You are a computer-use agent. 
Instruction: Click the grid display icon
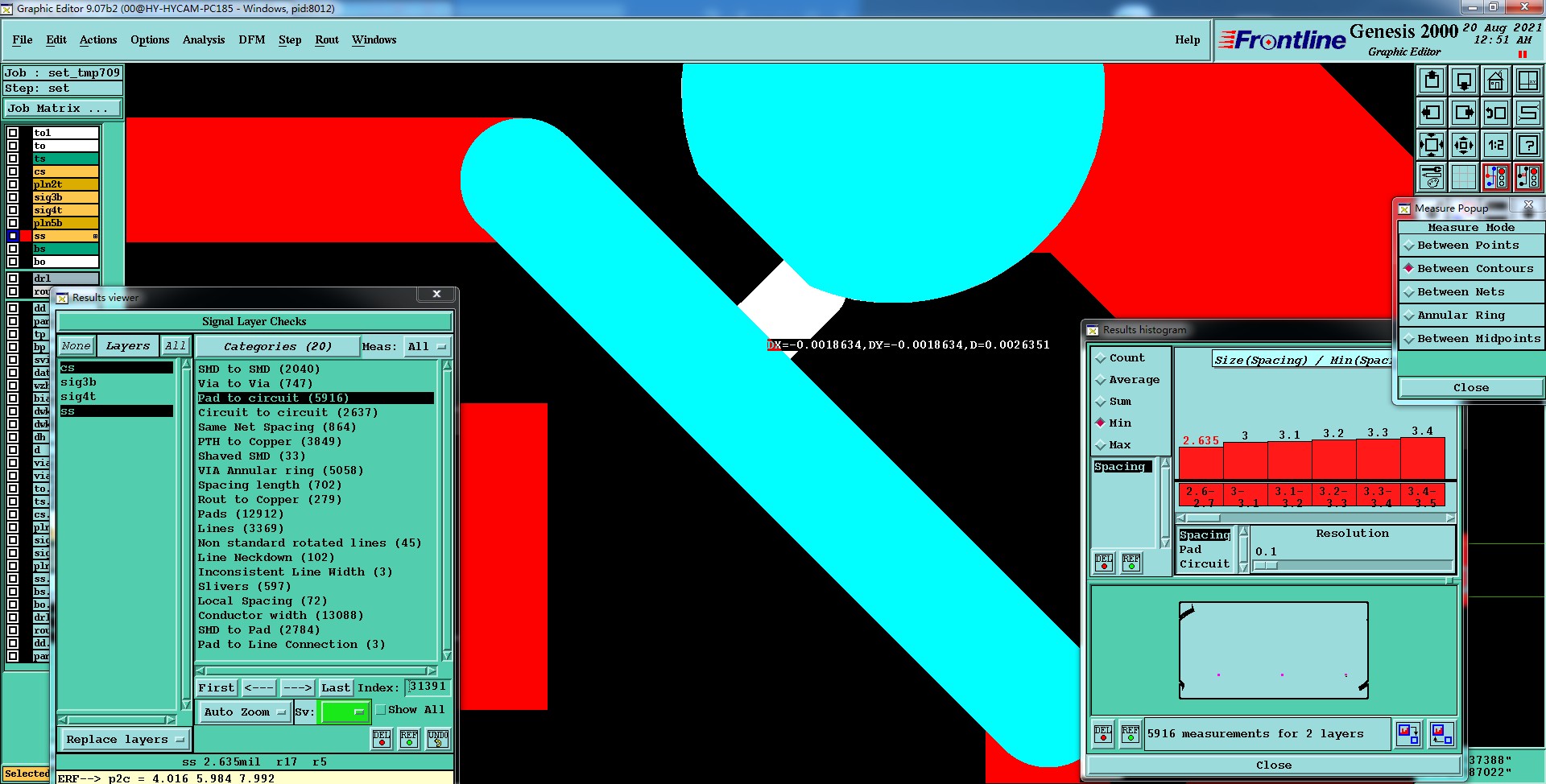1464,177
